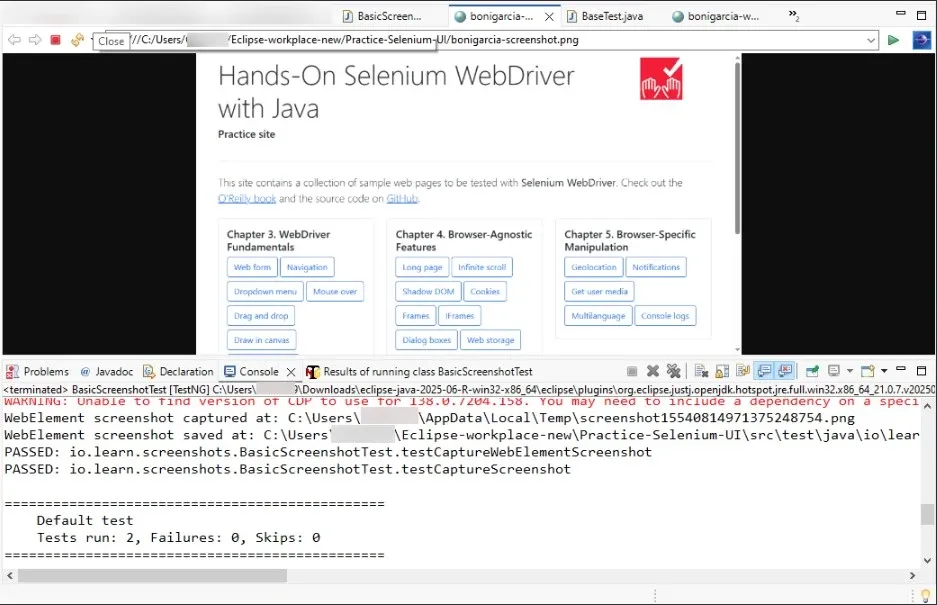Maximize the Console panel
The image size is (937, 605).
(921, 371)
